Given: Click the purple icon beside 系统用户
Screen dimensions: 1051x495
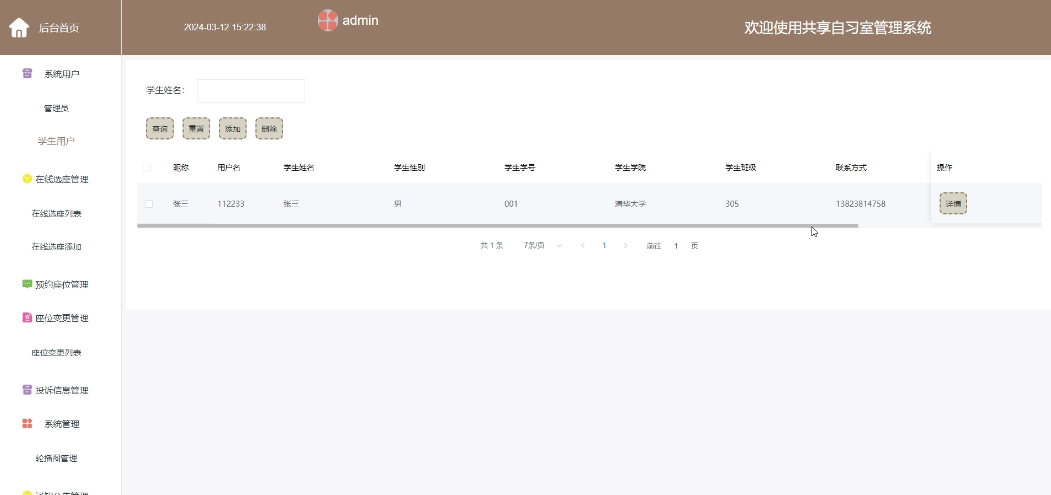Looking at the screenshot, I should pos(27,74).
